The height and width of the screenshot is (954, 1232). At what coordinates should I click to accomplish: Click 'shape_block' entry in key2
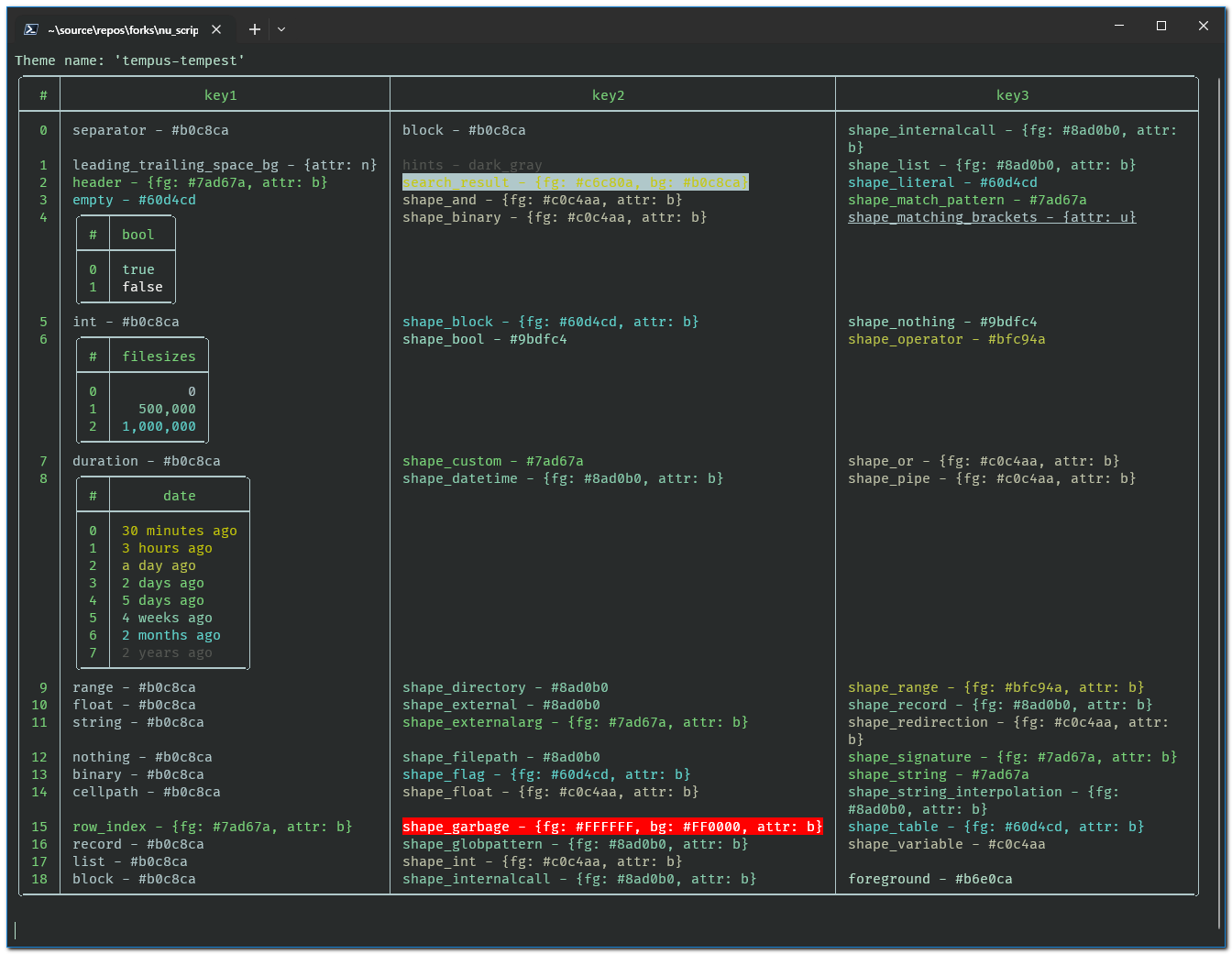(x=551, y=322)
